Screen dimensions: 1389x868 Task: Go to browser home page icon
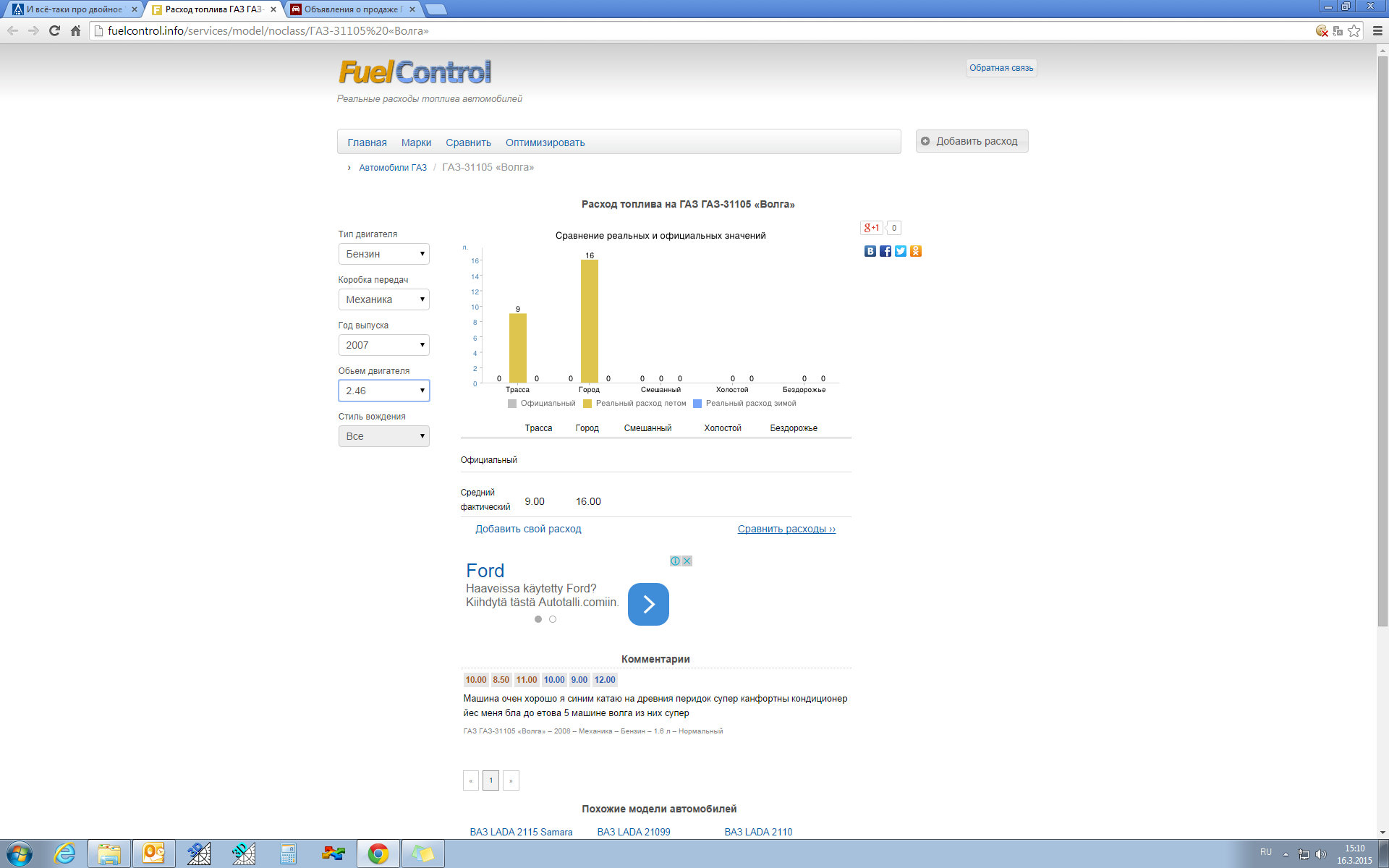pos(75,30)
